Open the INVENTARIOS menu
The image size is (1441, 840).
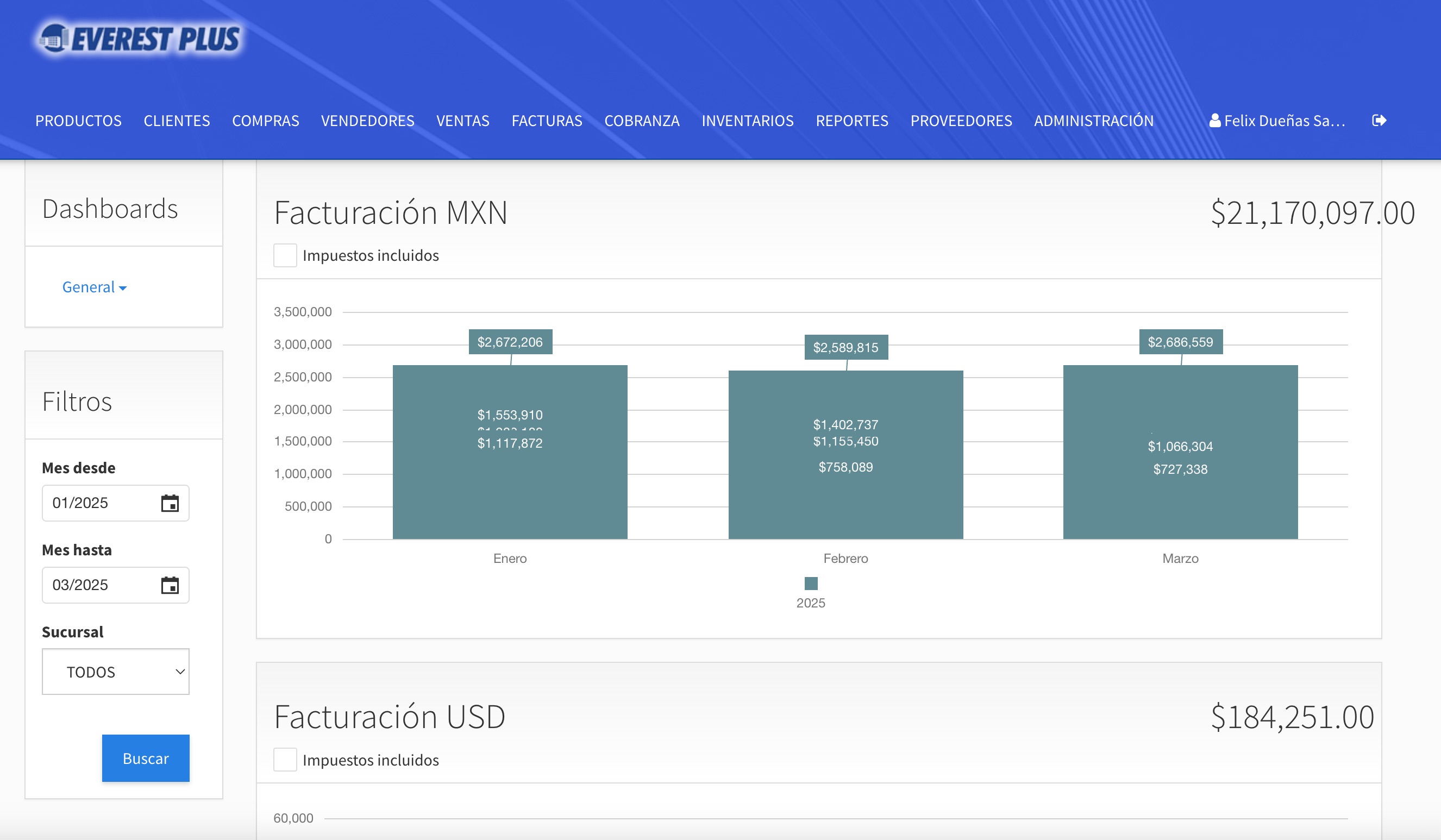[x=747, y=121]
